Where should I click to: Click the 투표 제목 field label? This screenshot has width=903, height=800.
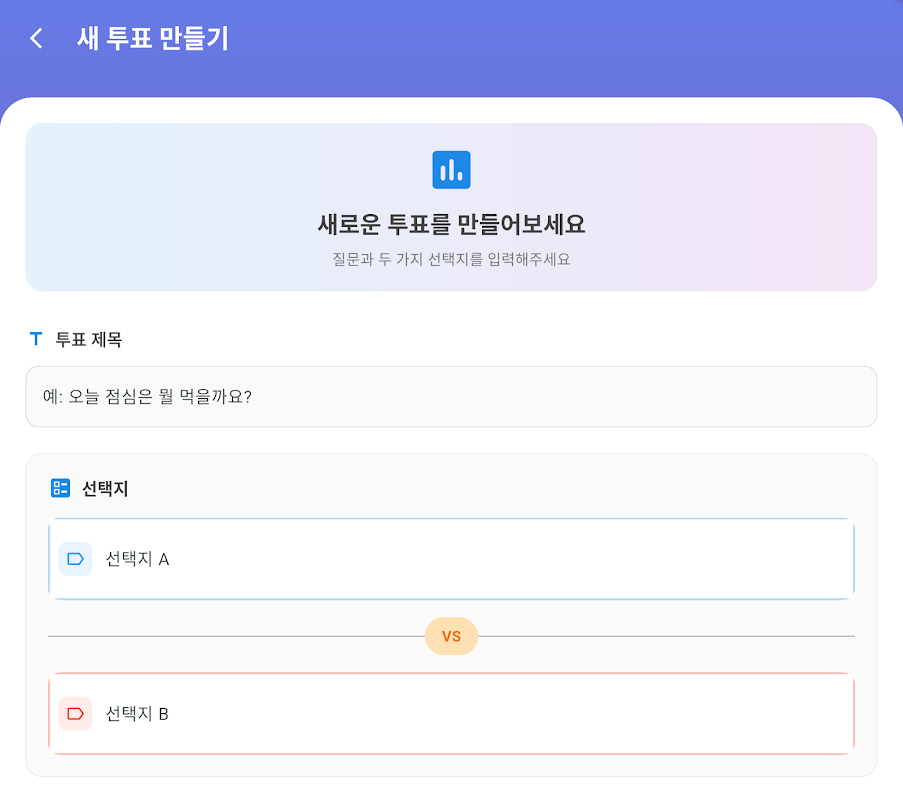point(89,339)
